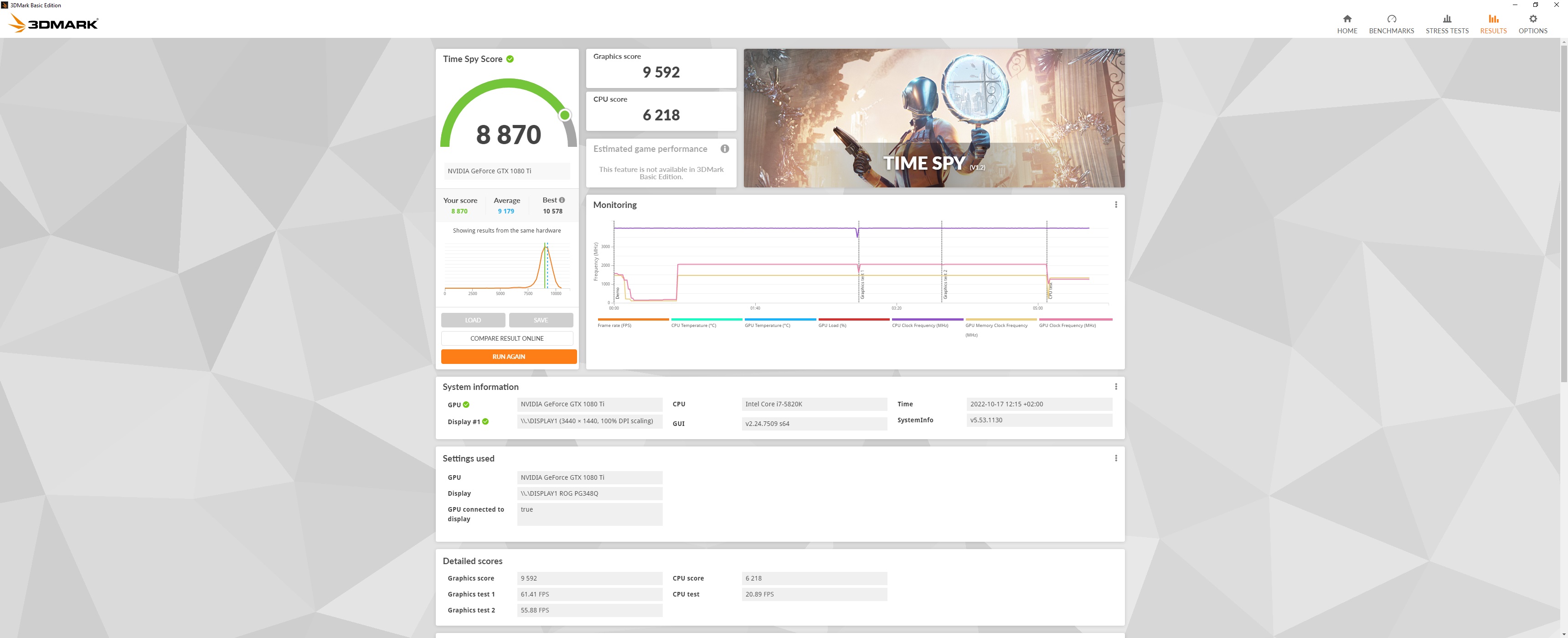This screenshot has height=638, width=1568.
Task: Click the score distribution histogram
Action: point(507,268)
